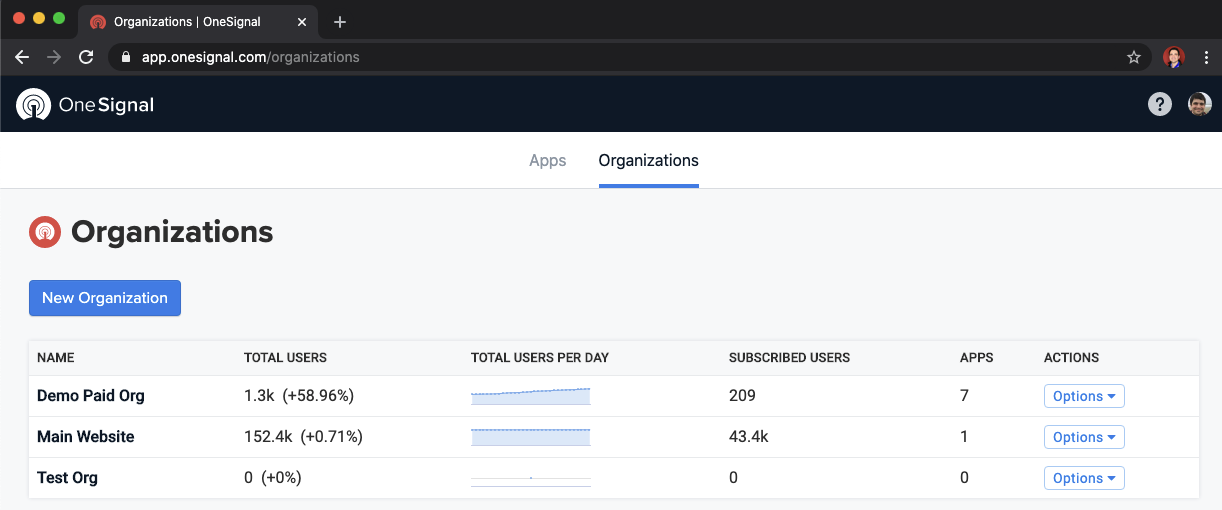Click the 152.4k (+0.71%) total users value
This screenshot has height=510, width=1222.
(x=303, y=437)
